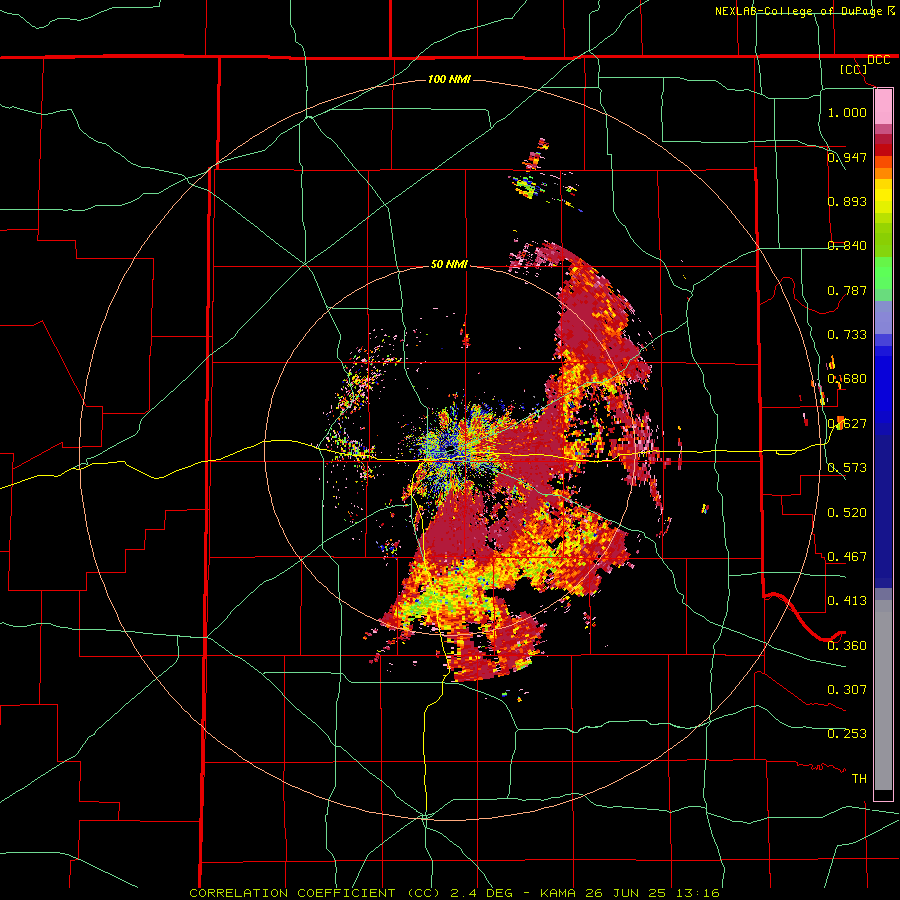Pick the light pink color bar segment near 1.000

coord(883,107)
